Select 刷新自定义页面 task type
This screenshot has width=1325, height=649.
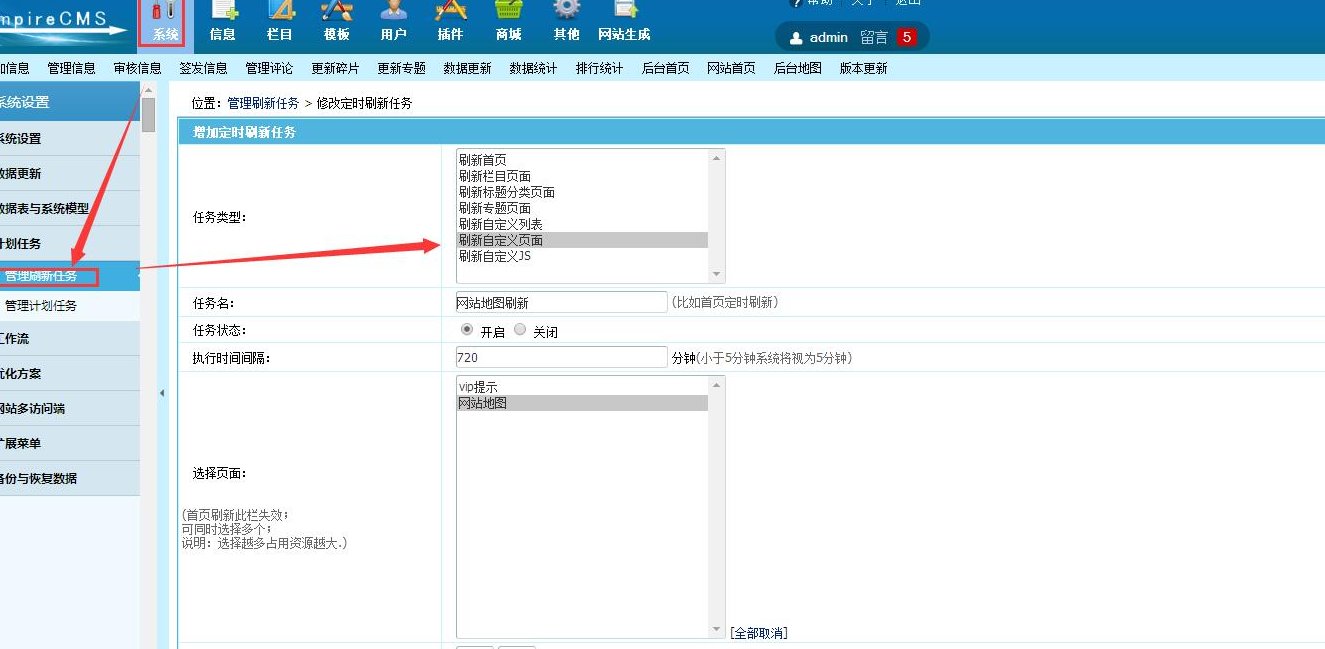582,240
